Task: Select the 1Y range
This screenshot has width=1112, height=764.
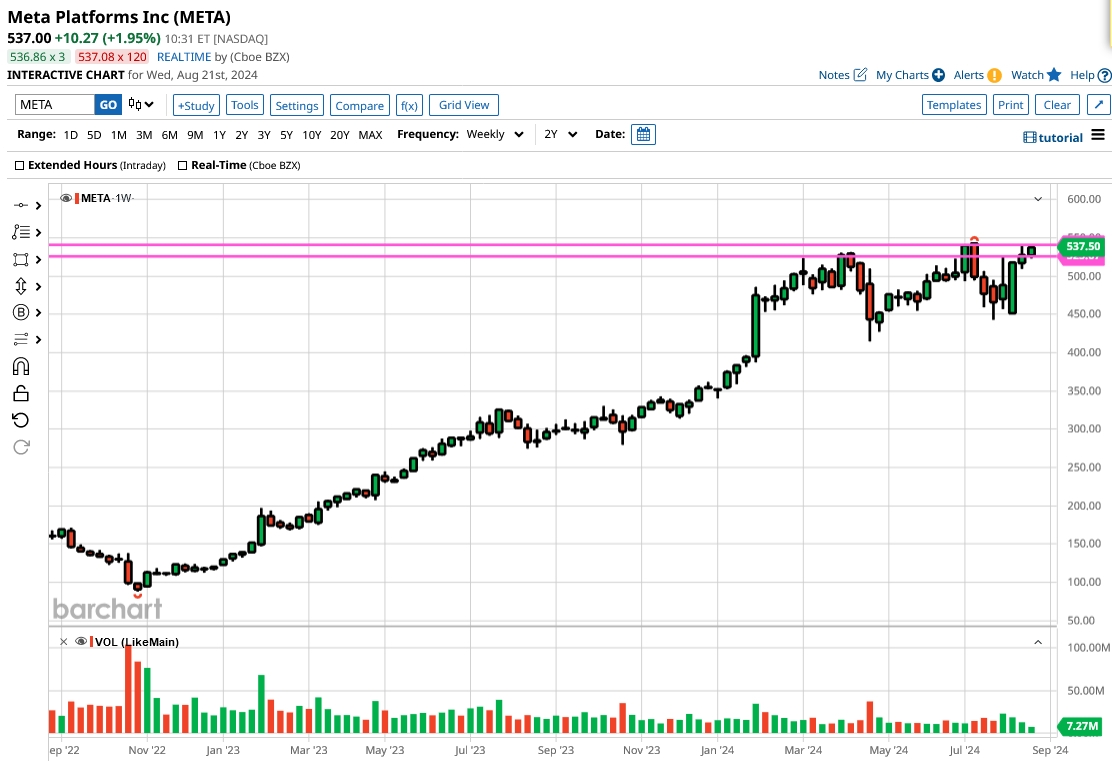Action: (219, 135)
